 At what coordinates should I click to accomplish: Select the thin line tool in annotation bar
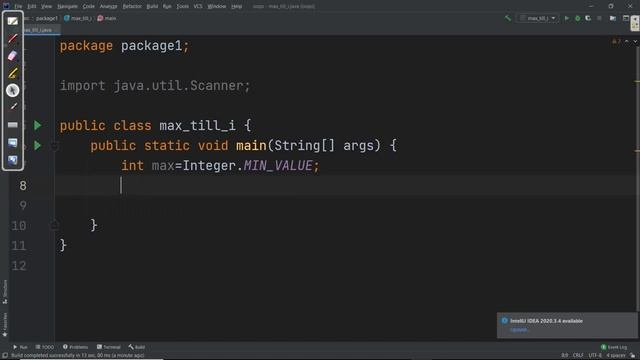pyautogui.click(x=13, y=107)
